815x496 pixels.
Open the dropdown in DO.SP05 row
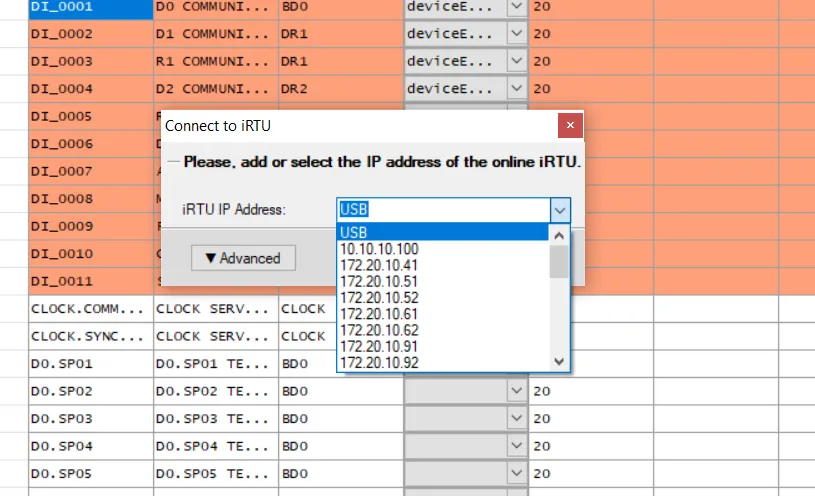pyautogui.click(x=517, y=474)
